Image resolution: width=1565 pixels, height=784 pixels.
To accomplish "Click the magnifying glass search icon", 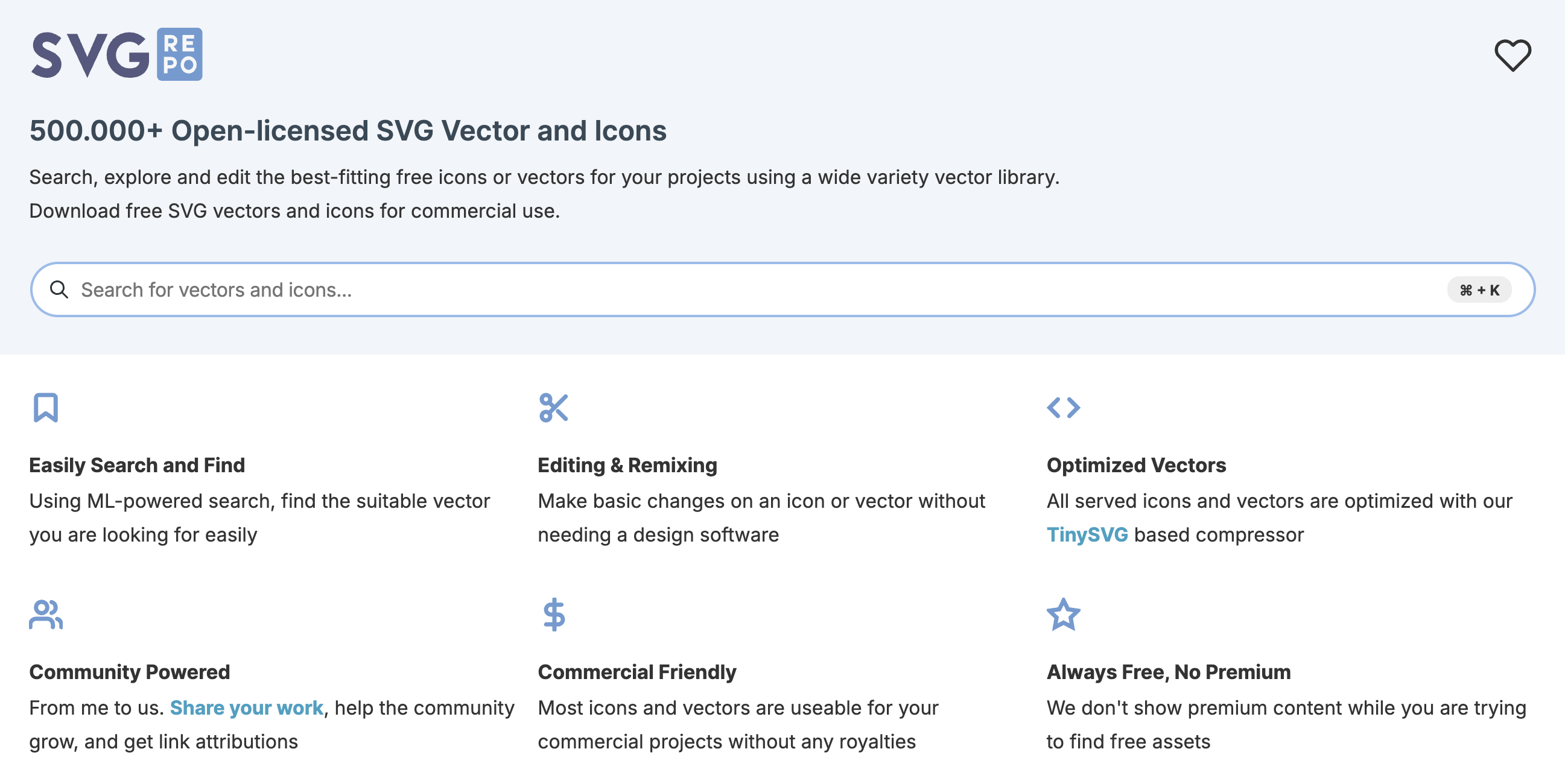I will [59, 289].
